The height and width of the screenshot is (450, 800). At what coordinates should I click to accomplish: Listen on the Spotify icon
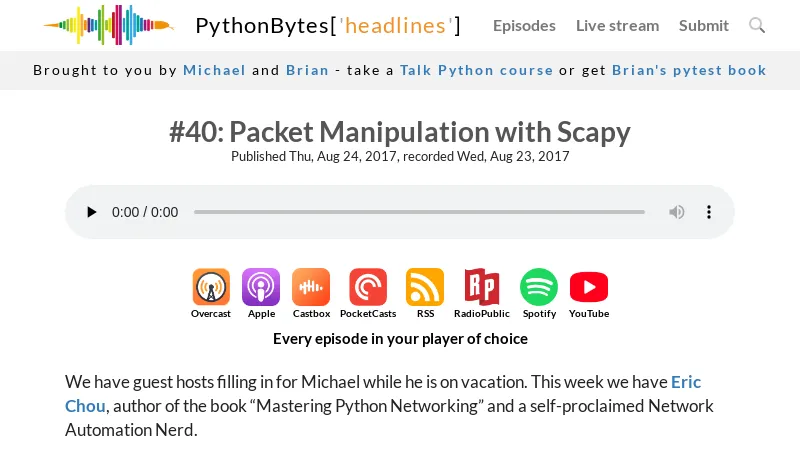coord(539,287)
